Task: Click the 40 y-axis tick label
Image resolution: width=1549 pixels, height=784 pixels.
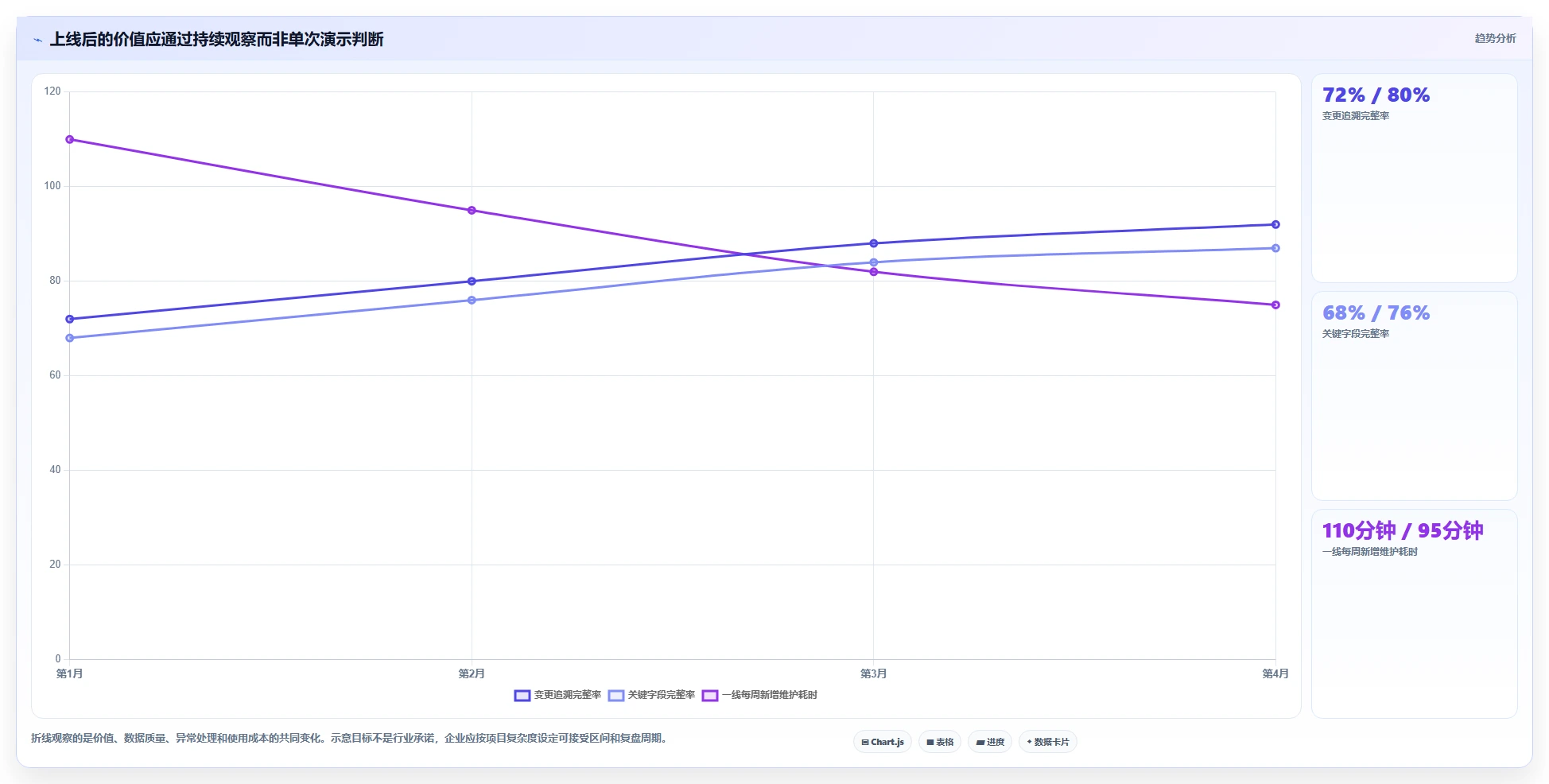Action: 55,470
